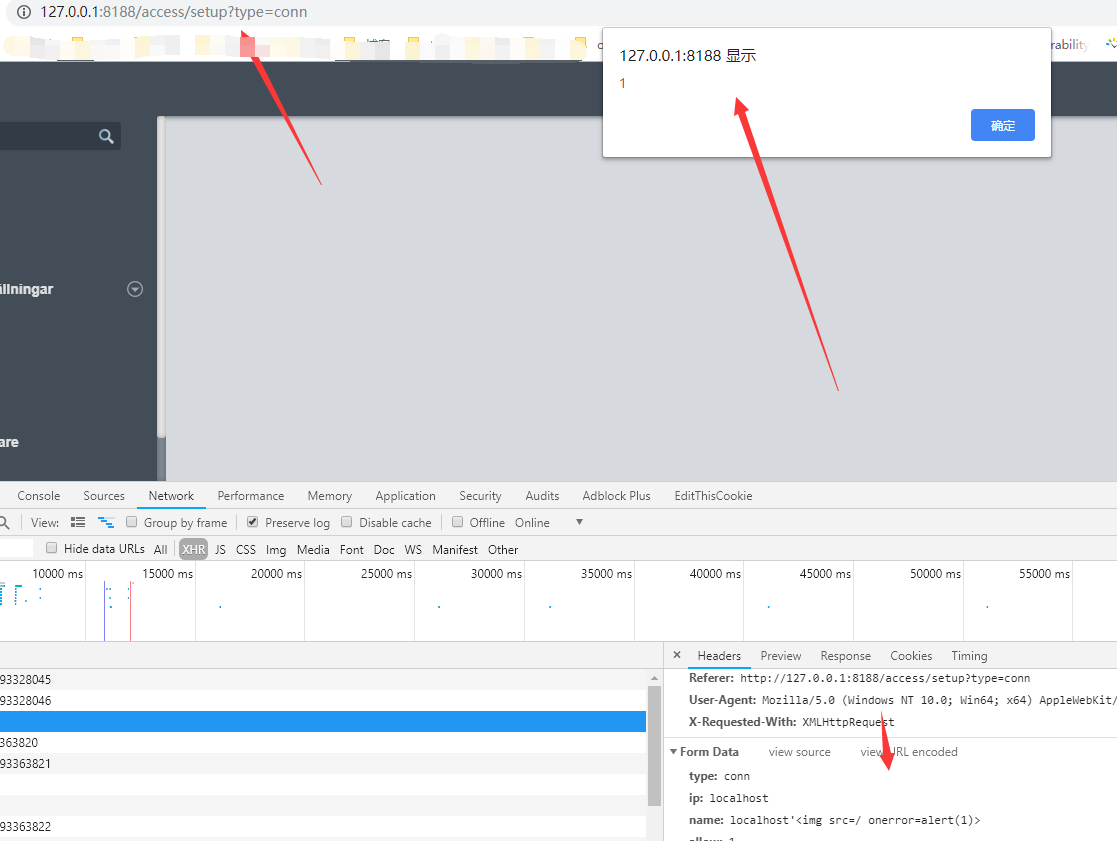
Task: Expand the sidebar circled arrow icon
Action: (135, 289)
